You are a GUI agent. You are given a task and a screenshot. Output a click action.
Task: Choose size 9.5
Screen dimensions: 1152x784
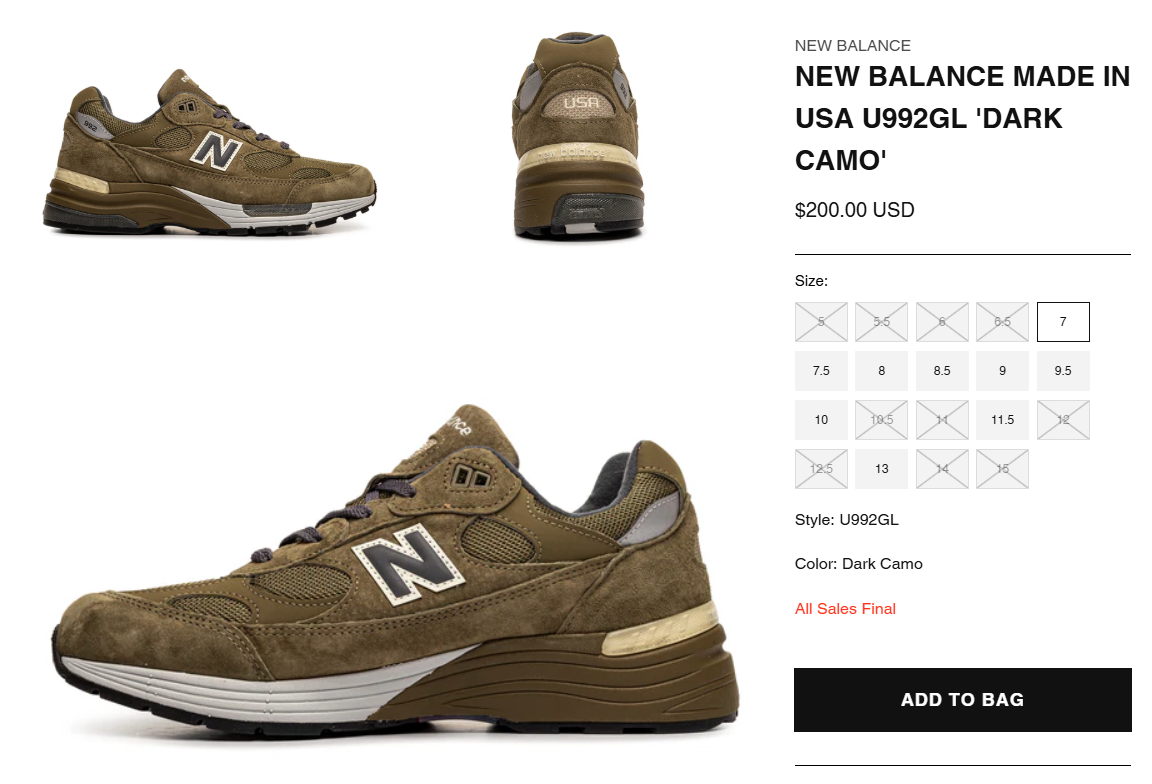tap(1063, 371)
